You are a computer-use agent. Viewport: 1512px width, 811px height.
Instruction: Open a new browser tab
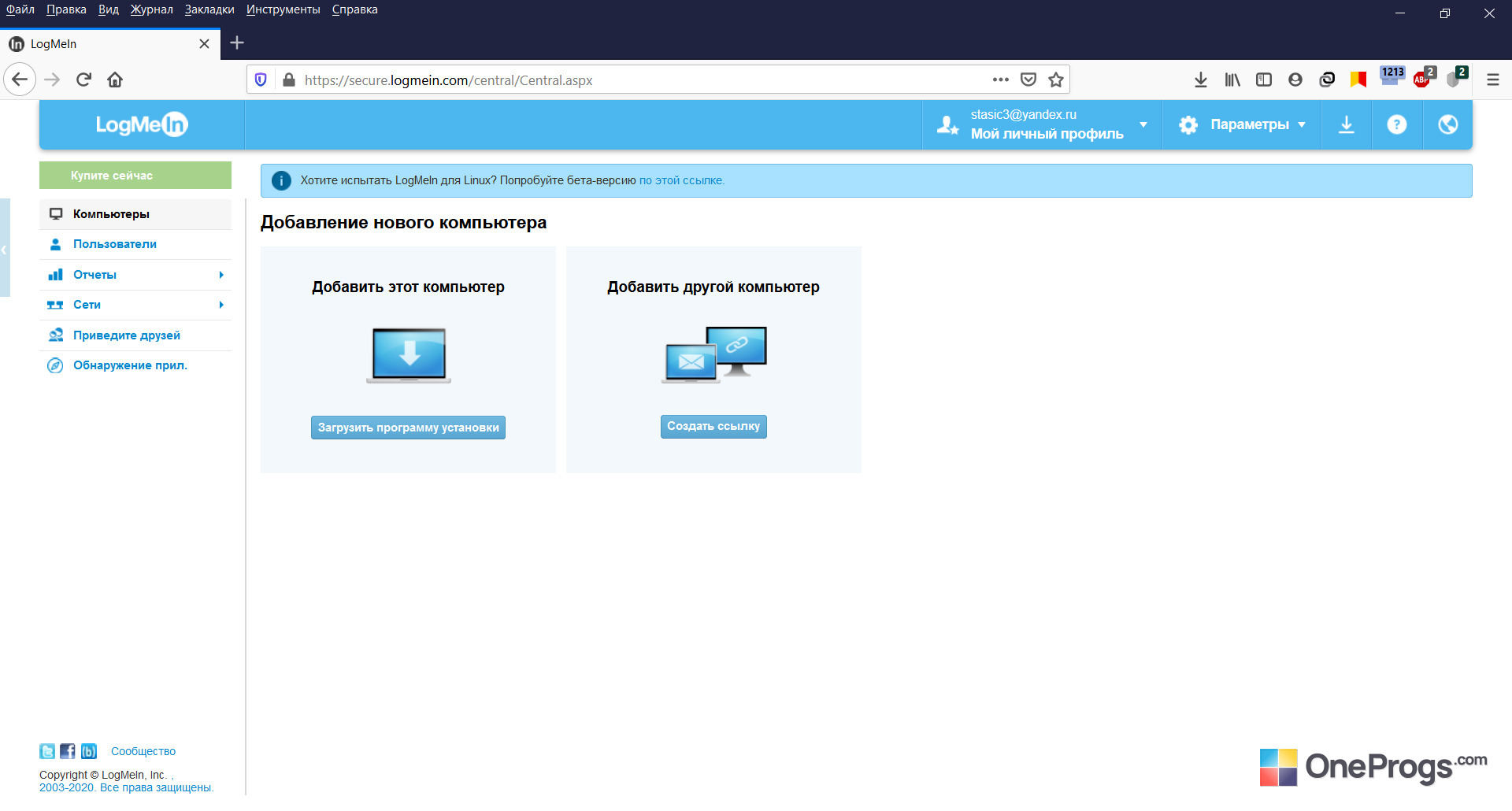237,43
